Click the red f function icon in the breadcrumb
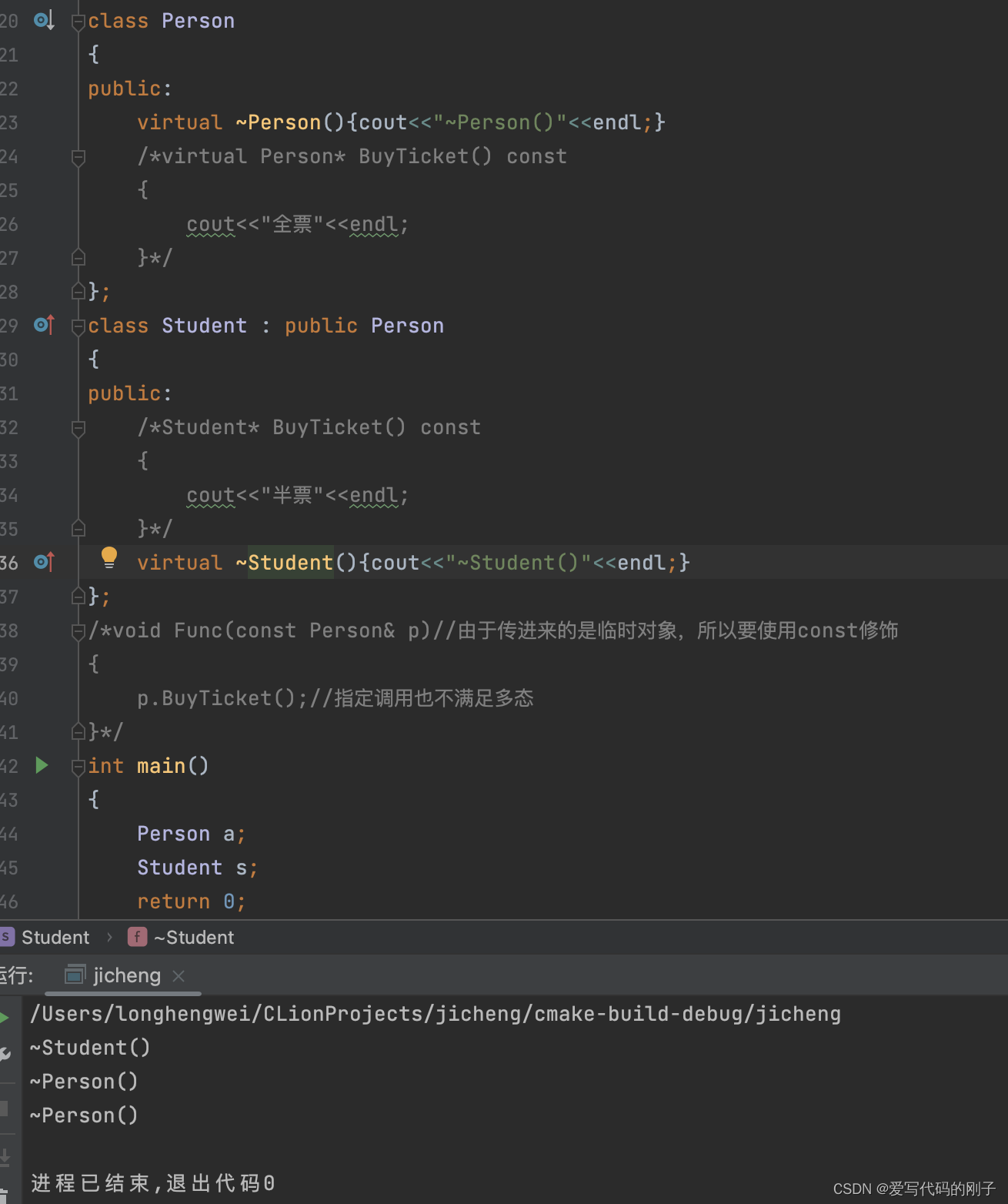Viewport: 1008px width, 1204px height. [x=137, y=937]
